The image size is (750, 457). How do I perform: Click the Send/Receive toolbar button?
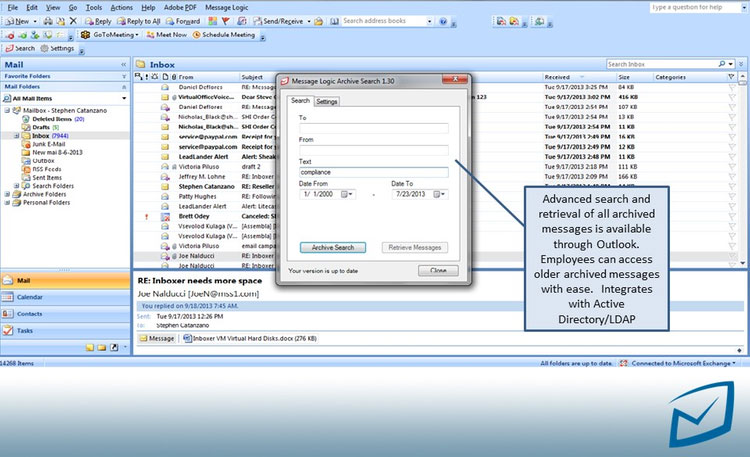[278, 21]
